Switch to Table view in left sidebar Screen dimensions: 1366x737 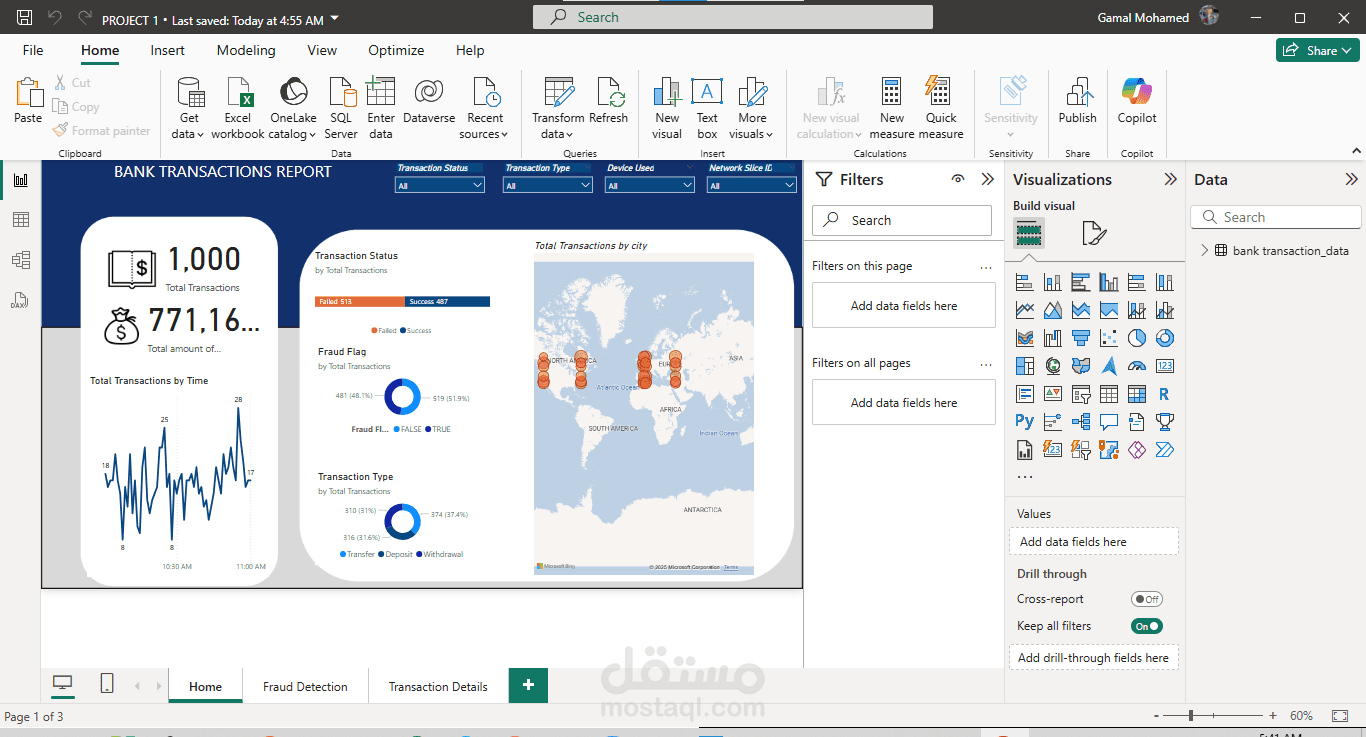[20, 220]
